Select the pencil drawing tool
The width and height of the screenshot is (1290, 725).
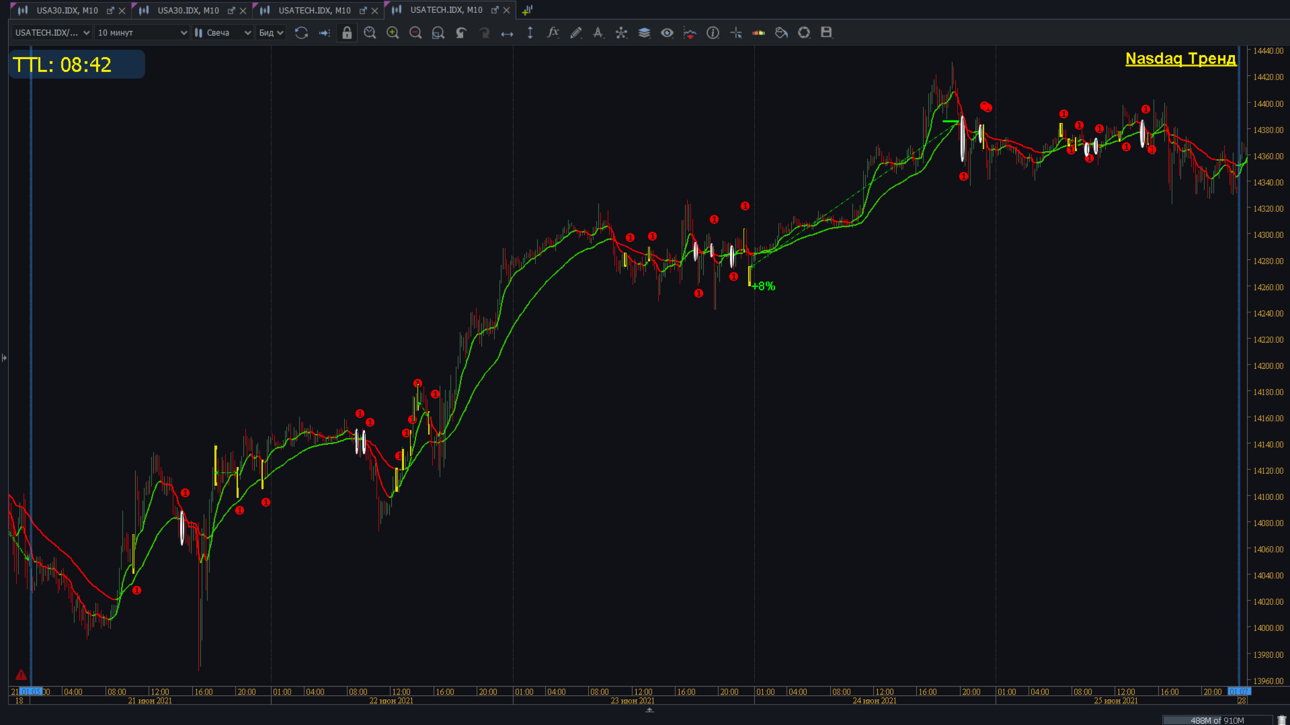pos(576,33)
